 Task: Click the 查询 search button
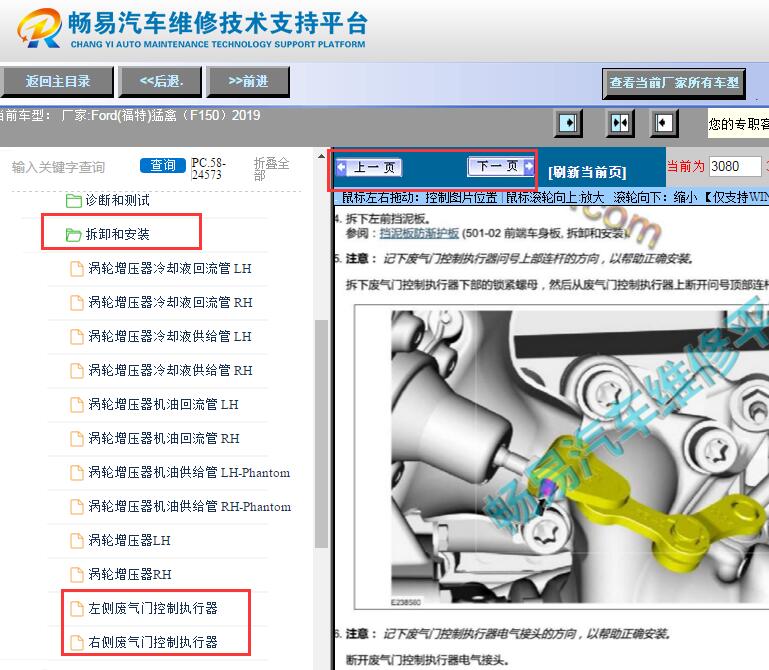(x=163, y=165)
